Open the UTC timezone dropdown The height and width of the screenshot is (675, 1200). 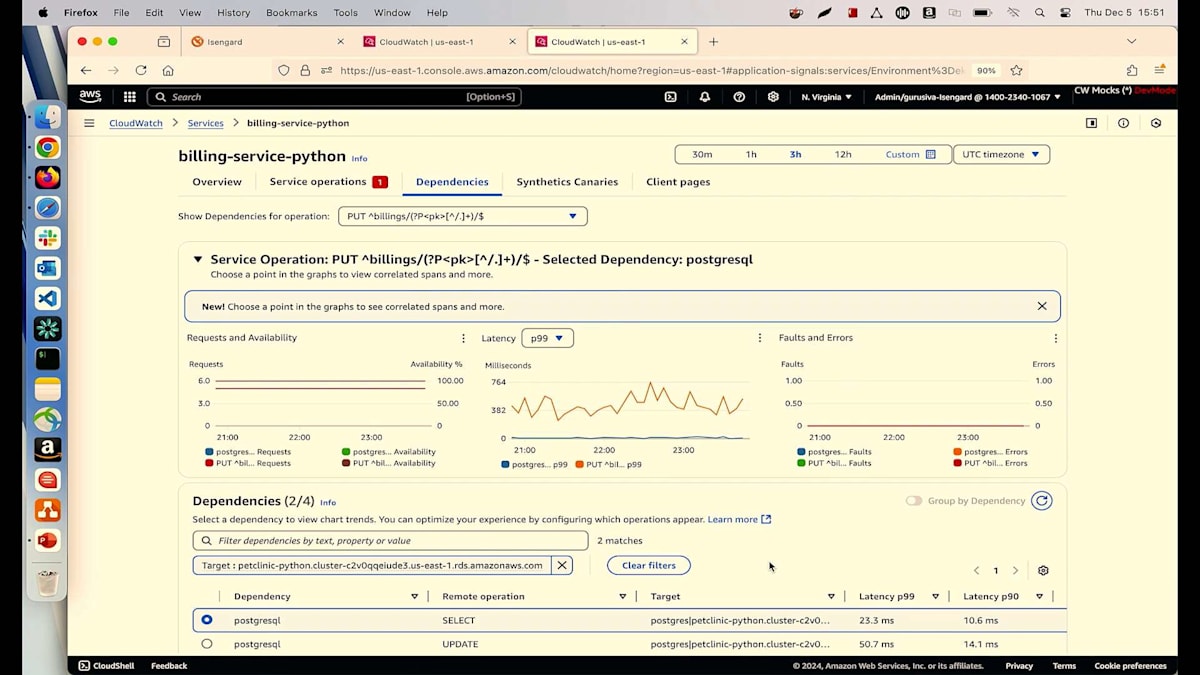click(1001, 154)
